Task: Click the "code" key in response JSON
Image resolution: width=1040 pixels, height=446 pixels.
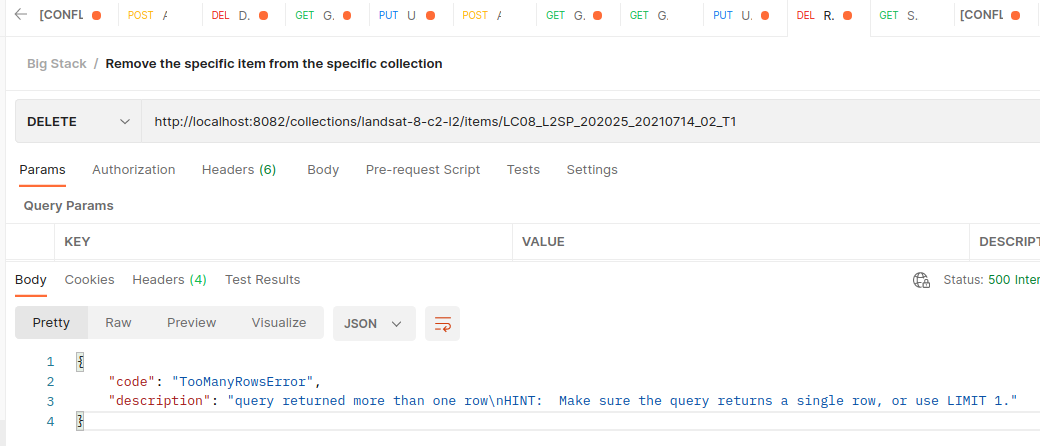Action: pos(132,382)
